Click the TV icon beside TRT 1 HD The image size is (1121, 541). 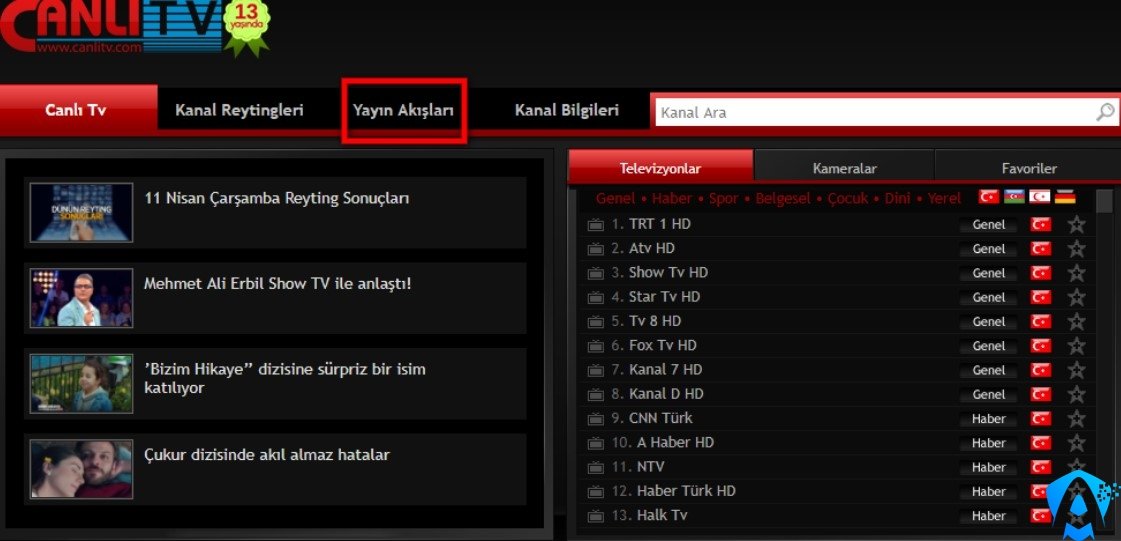(596, 225)
